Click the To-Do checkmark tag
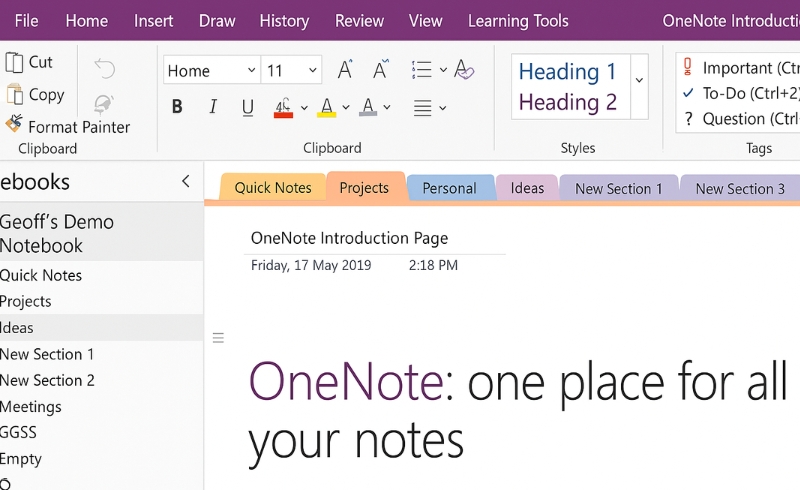Screen dimensions: 800x490 pyautogui.click(x=688, y=93)
